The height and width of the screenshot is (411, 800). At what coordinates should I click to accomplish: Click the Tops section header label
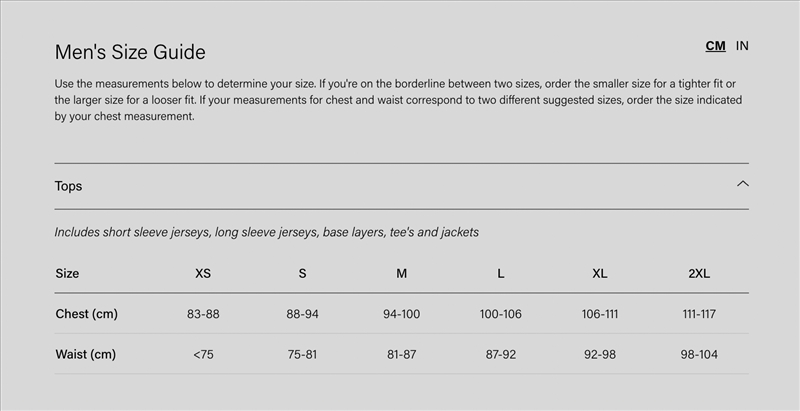(69, 186)
